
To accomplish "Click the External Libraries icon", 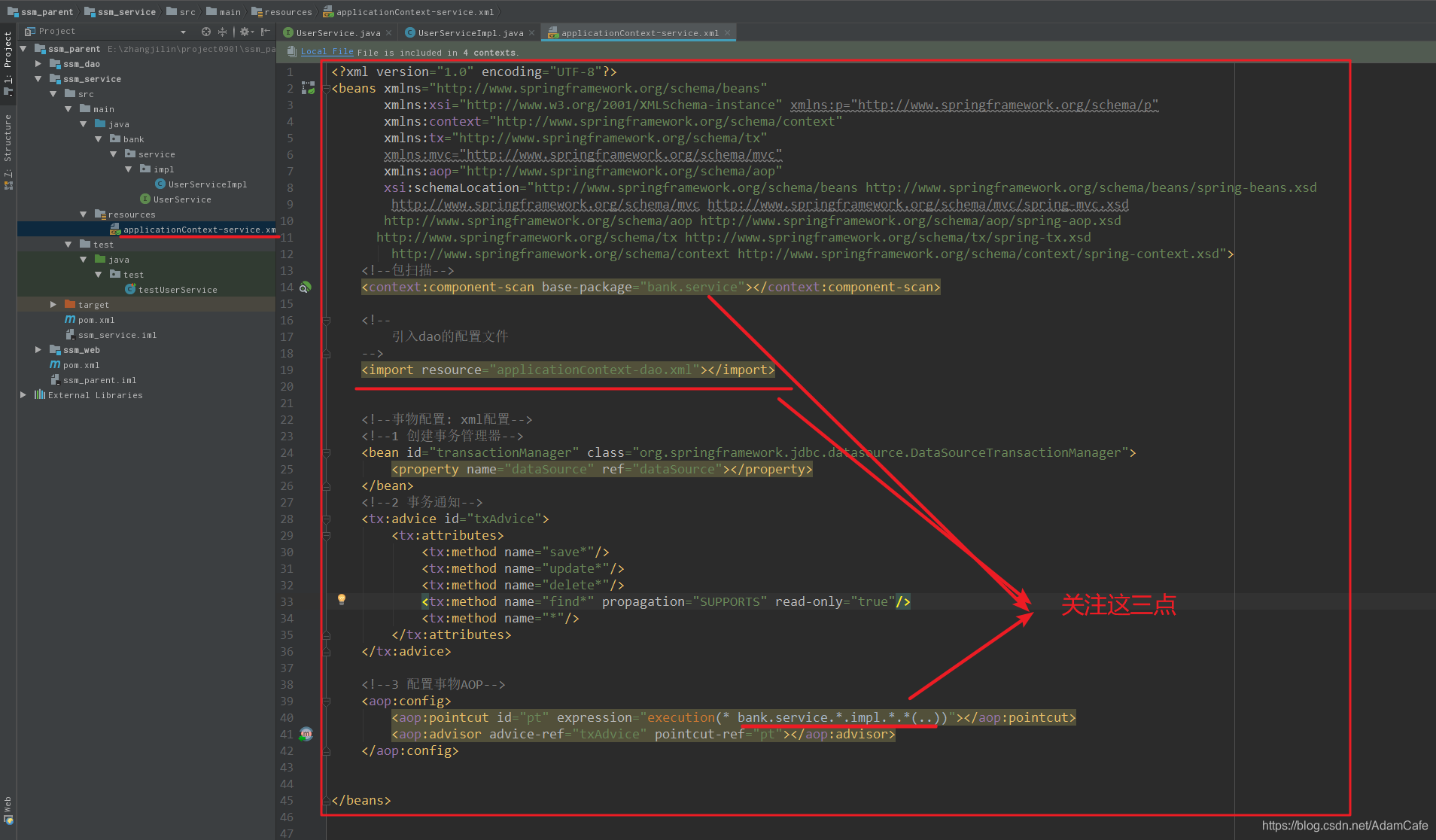I will point(40,395).
